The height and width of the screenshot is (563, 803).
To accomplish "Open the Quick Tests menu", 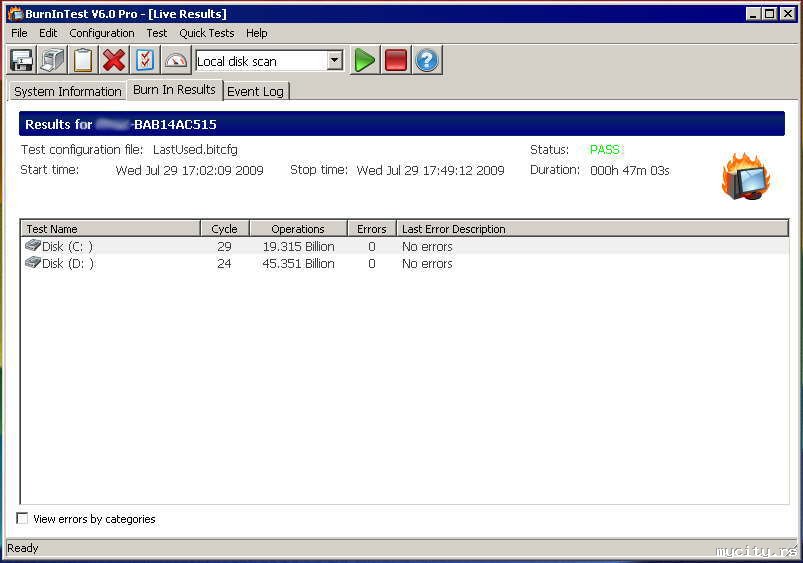I will pyautogui.click(x=206, y=33).
